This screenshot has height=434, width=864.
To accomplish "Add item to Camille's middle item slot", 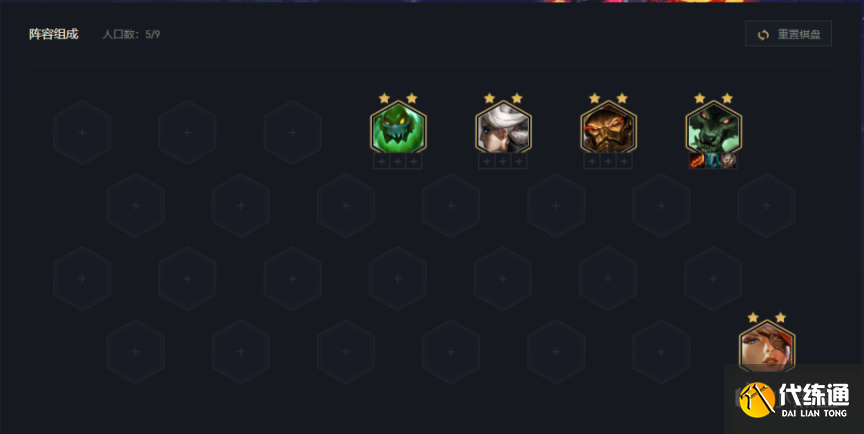I will coord(503,161).
